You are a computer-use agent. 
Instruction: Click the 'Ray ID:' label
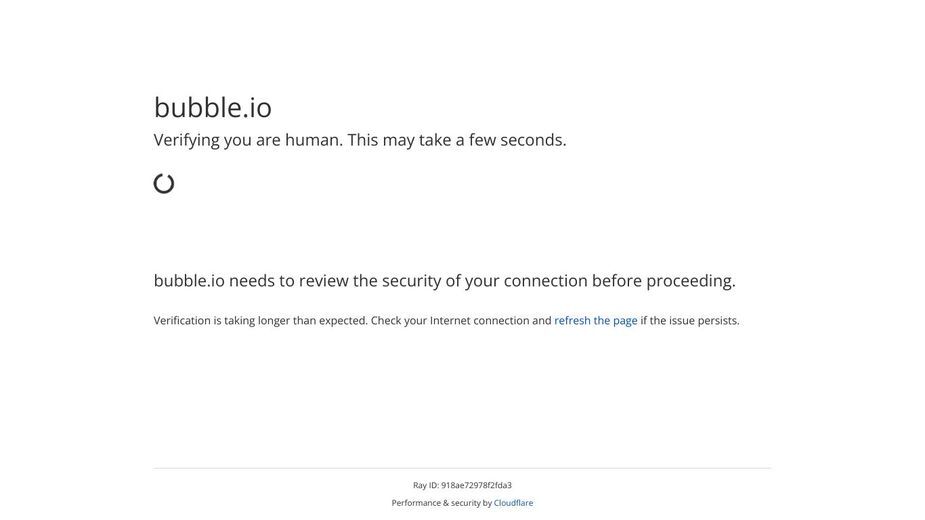coord(426,485)
